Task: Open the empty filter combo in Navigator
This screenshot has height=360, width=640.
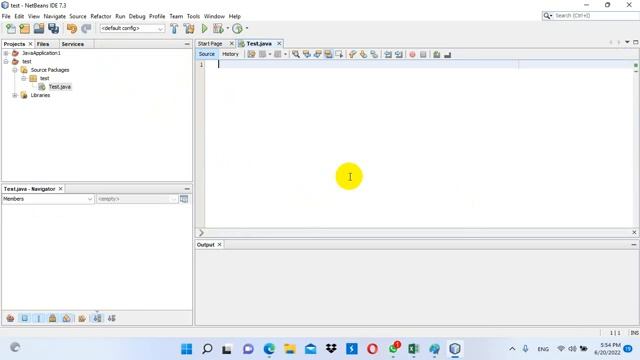Action: (137, 199)
